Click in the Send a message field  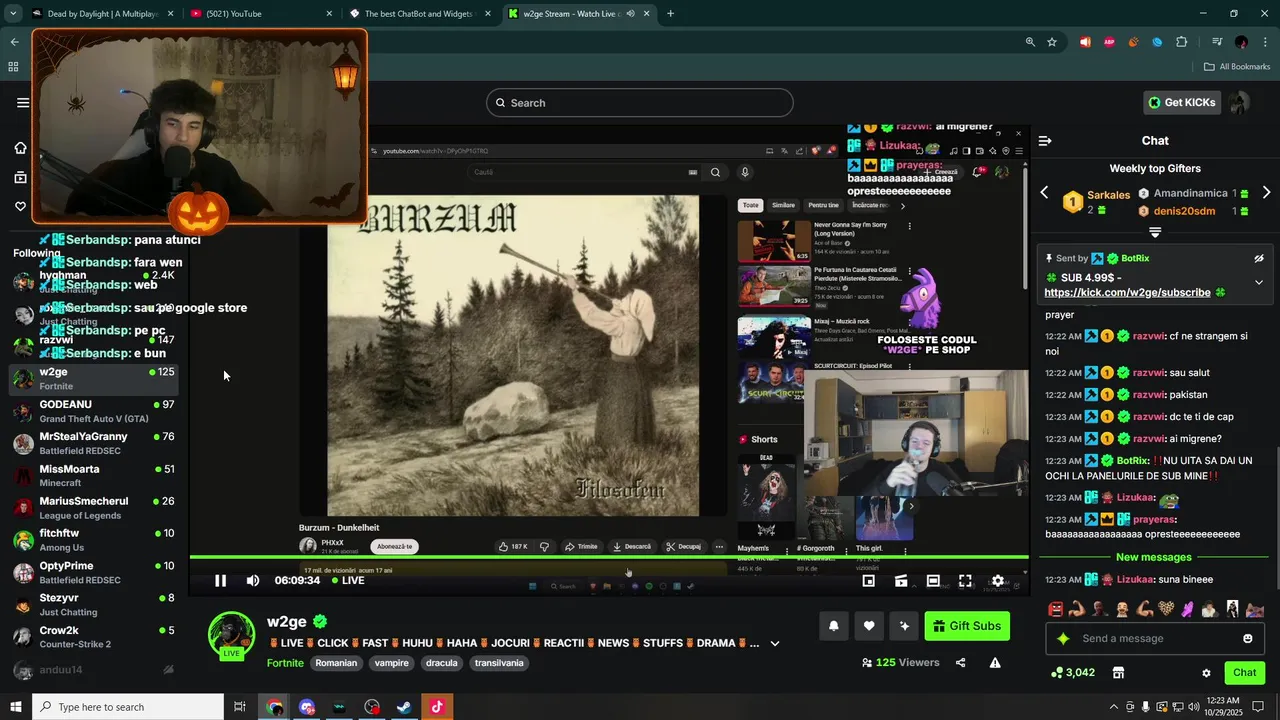pos(1157,638)
